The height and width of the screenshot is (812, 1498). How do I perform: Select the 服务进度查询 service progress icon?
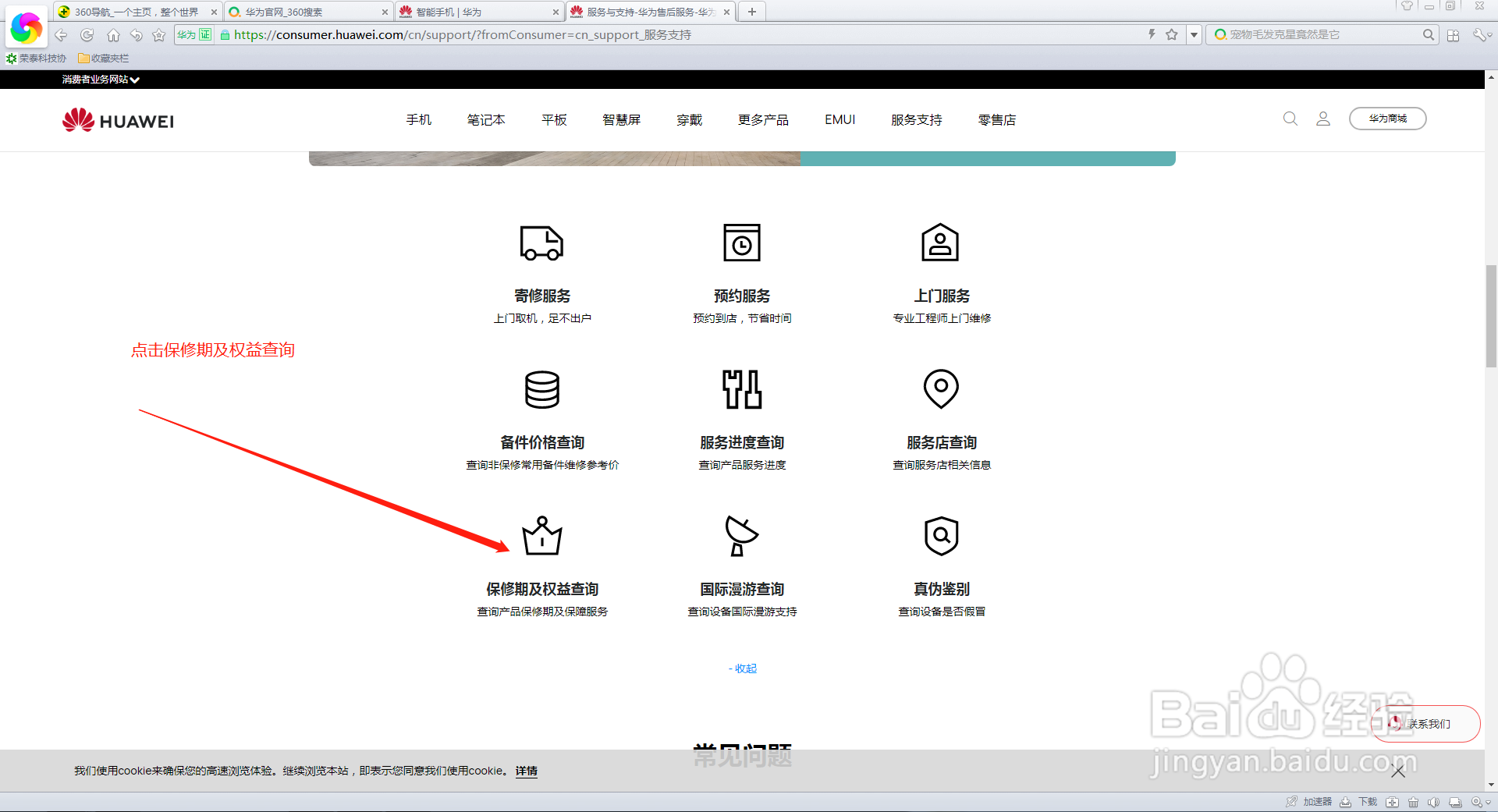tap(741, 389)
